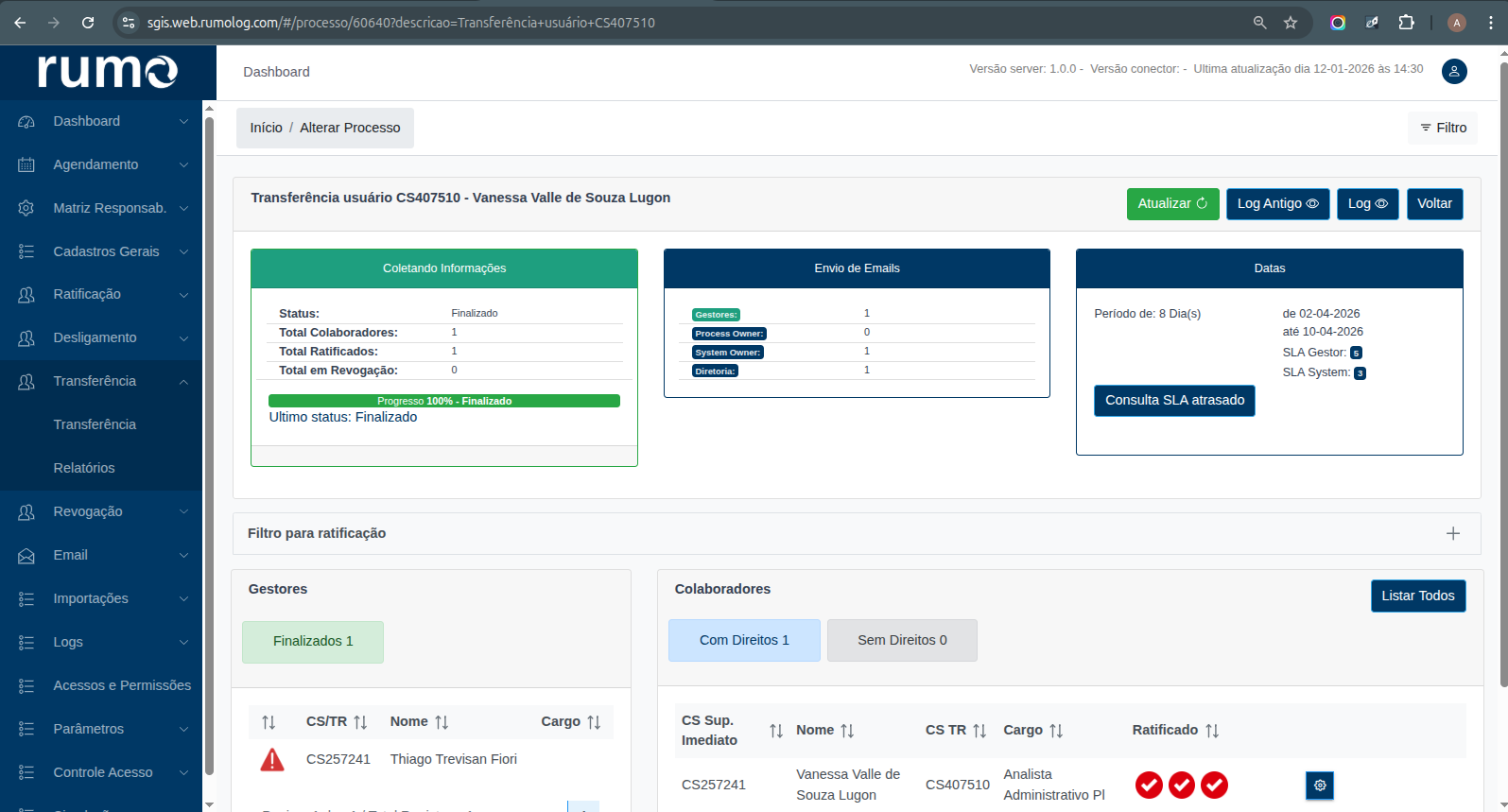Select the Finalizados 1 tab
Screen dimensions: 1508x812
(x=313, y=642)
